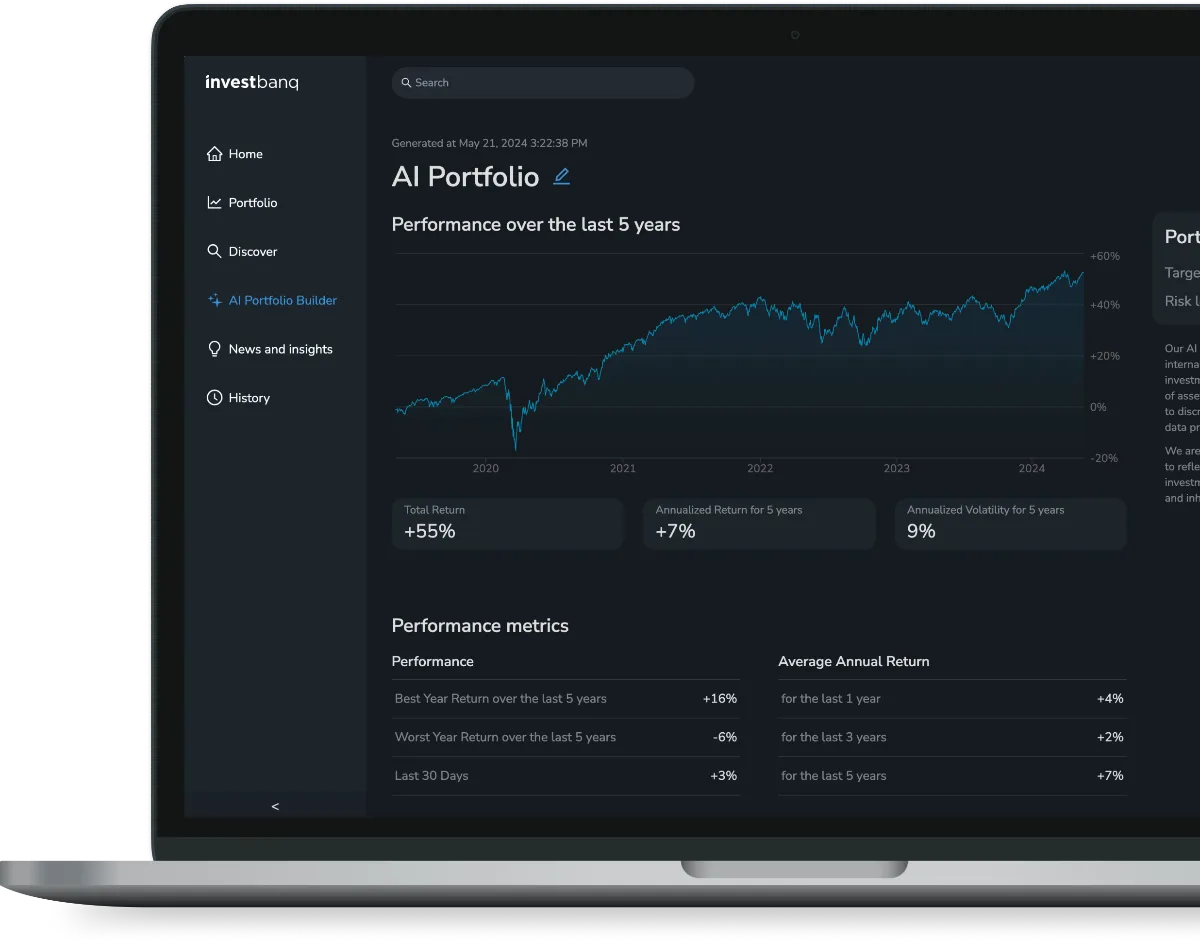Select the Portfolio menu label
1200x942 pixels.
click(x=253, y=203)
